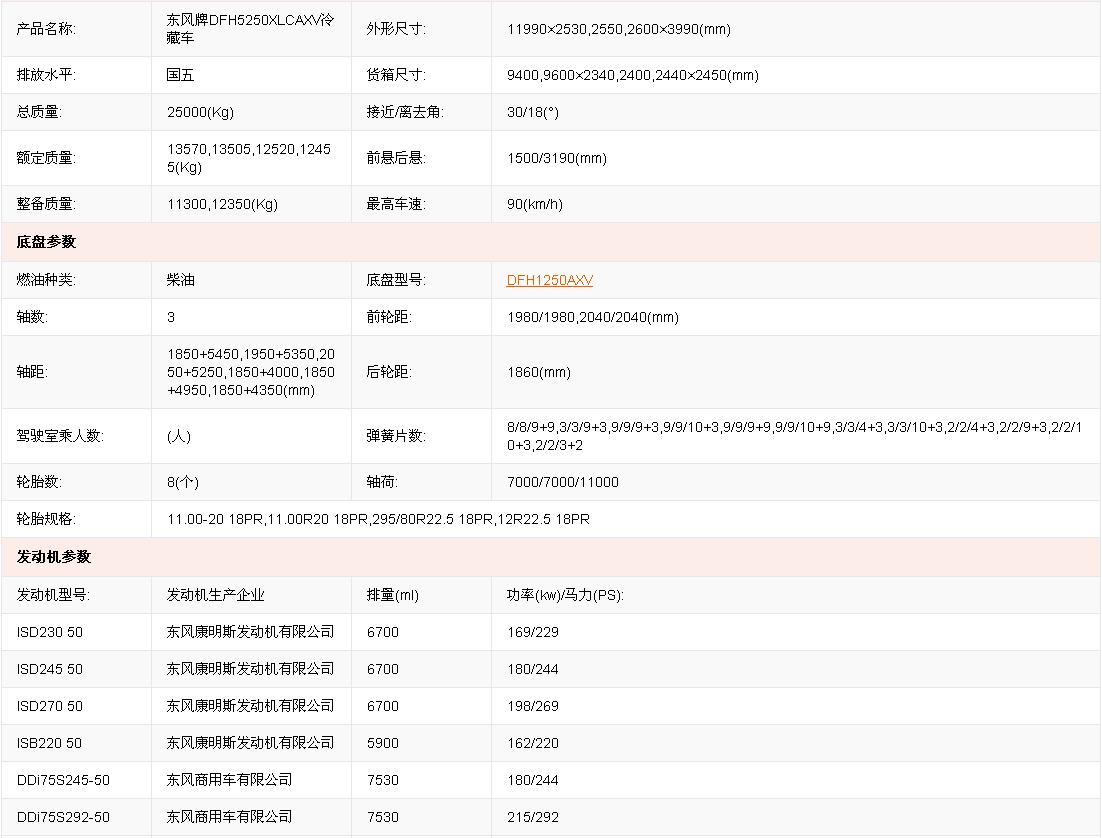Image resolution: width=1102 pixels, height=838 pixels.
Task: Click the 发动机型号 column header
Action: (x=53, y=595)
